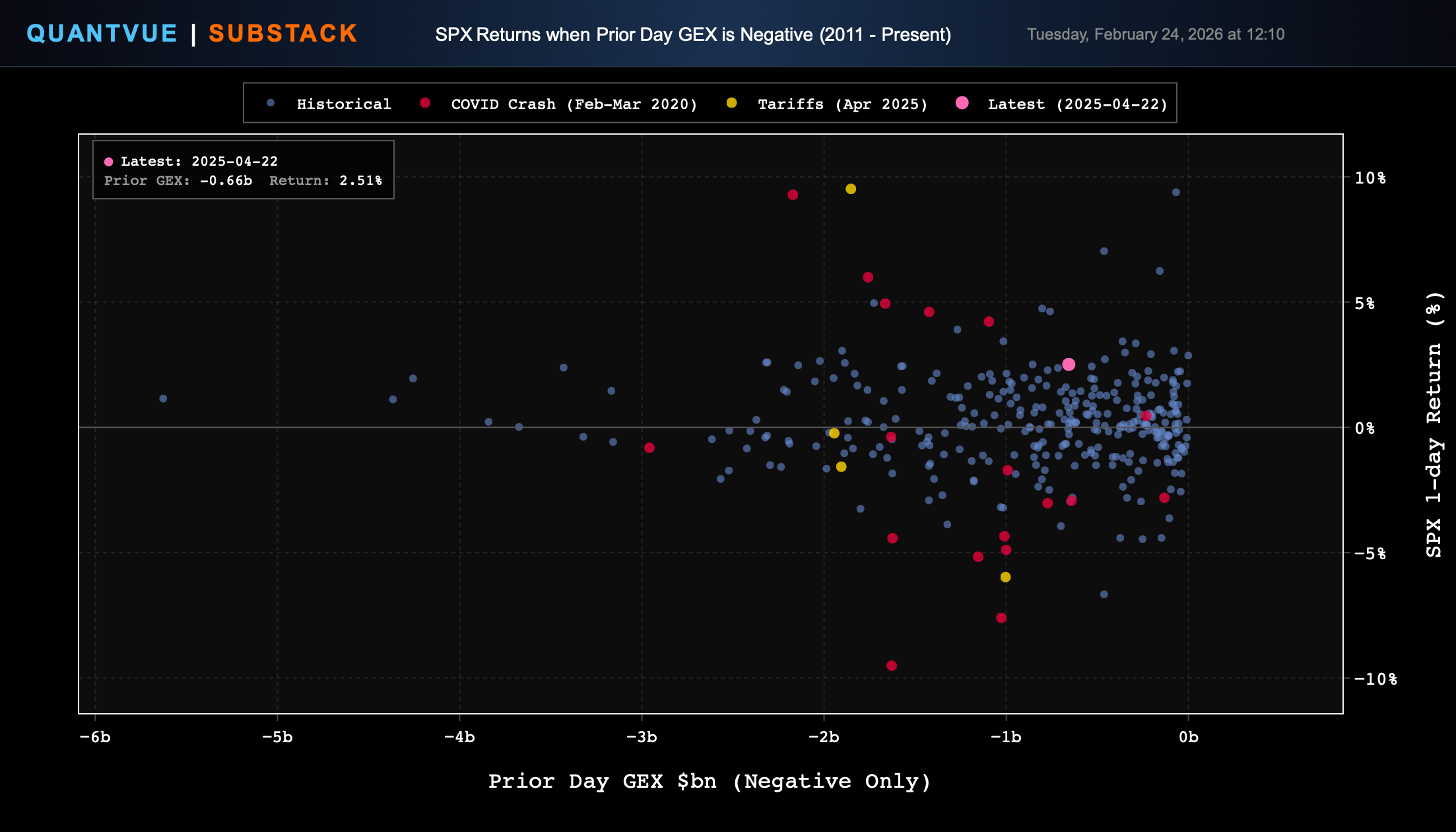Click the lowest red point near -10%
Viewport: 1456px width, 832px height.
(x=892, y=666)
